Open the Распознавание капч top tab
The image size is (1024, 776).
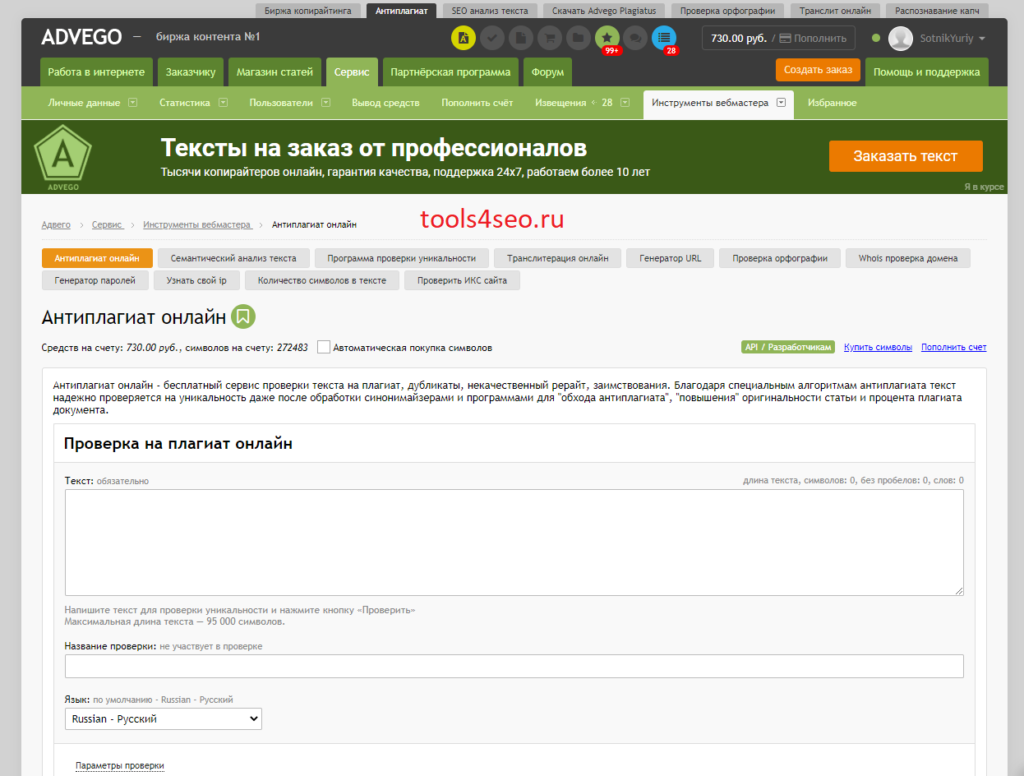(x=936, y=10)
